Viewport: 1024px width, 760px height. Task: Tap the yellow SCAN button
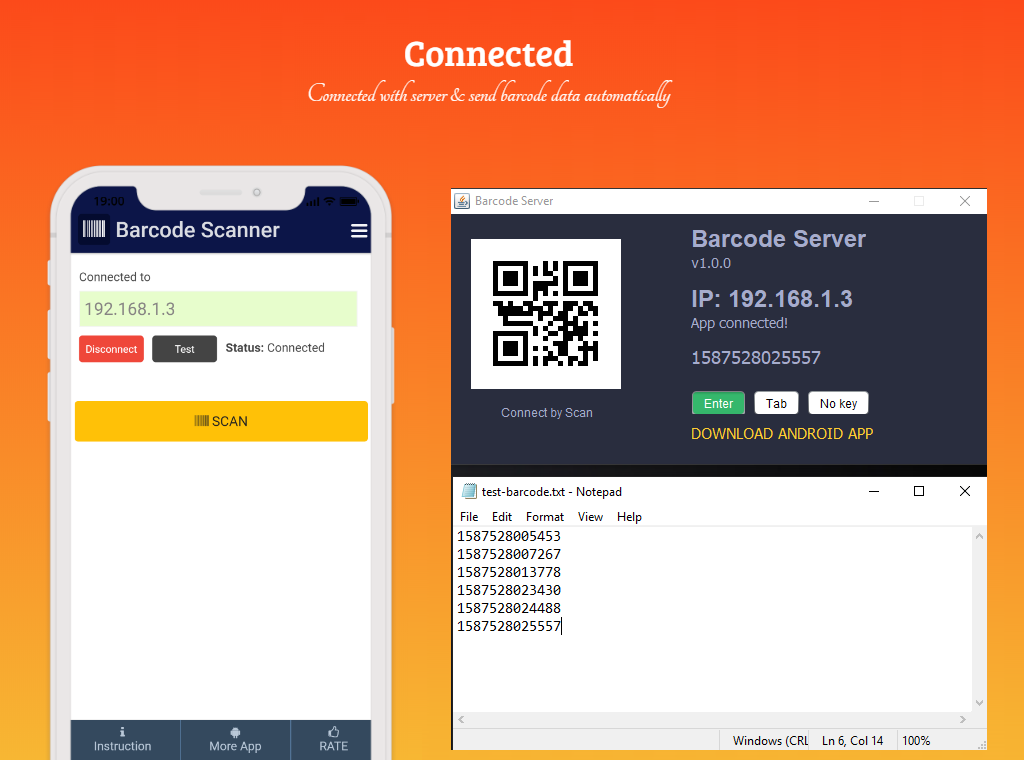tap(221, 421)
